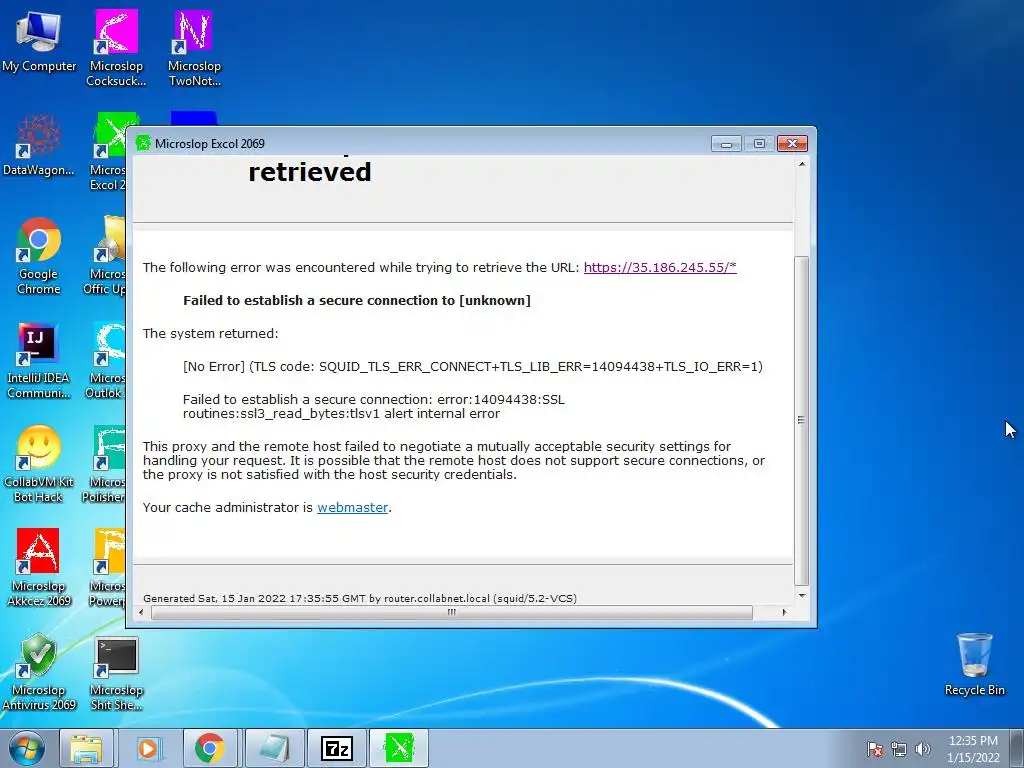Minimize the Microslop Excol window

pos(726,144)
